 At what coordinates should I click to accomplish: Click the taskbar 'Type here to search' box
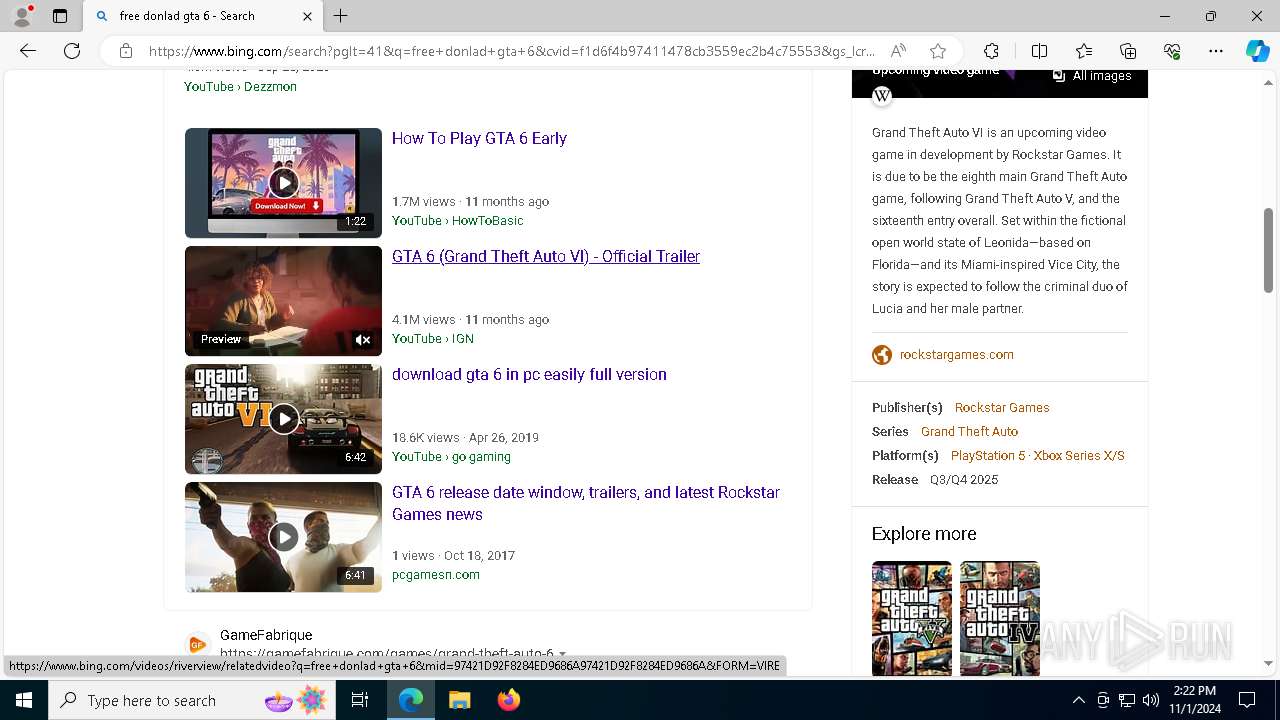coord(190,700)
